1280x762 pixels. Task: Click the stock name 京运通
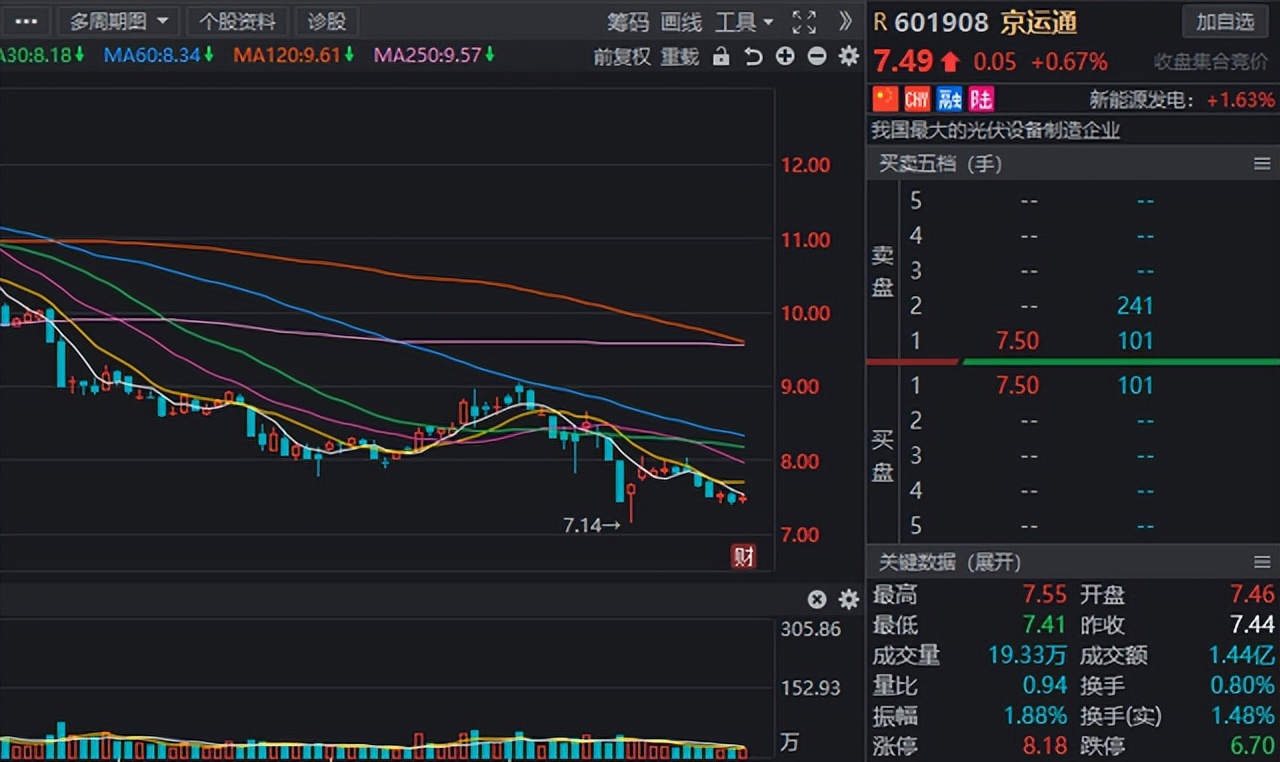[x=1038, y=22]
